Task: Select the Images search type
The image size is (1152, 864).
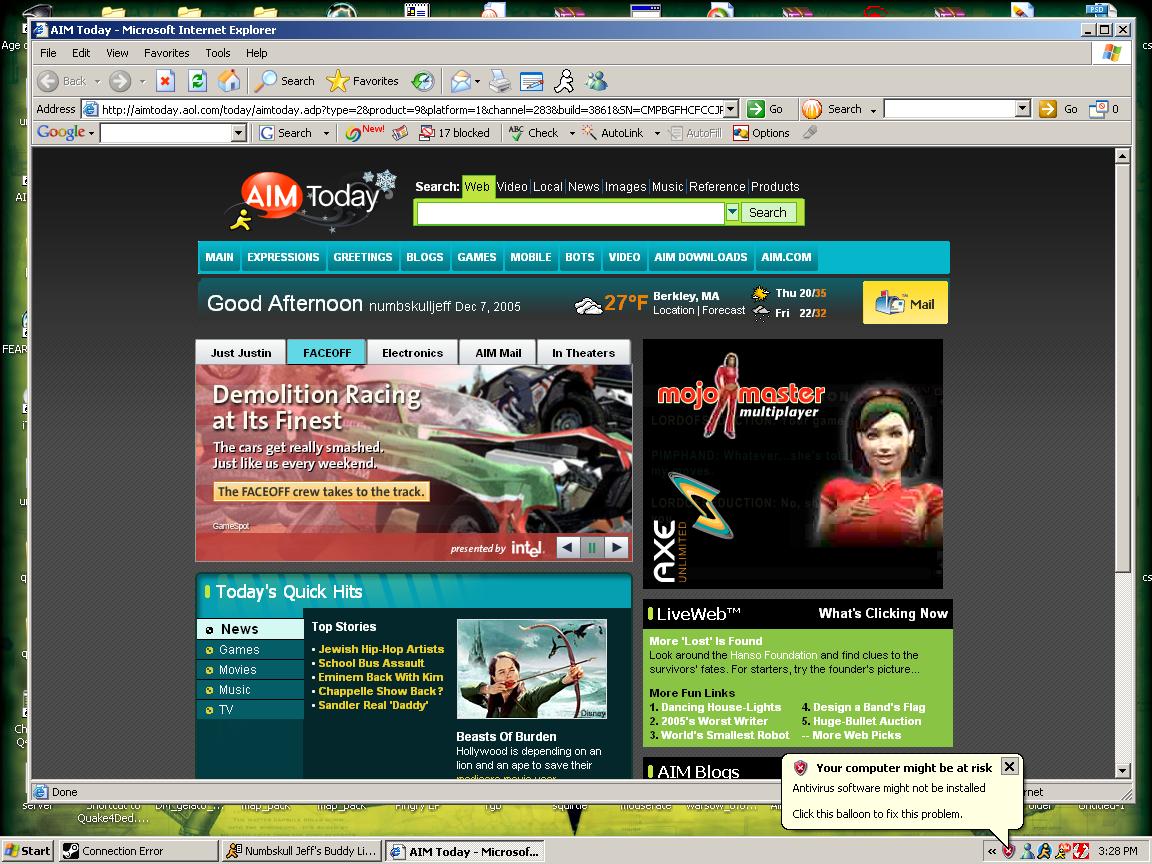Action: pos(625,187)
